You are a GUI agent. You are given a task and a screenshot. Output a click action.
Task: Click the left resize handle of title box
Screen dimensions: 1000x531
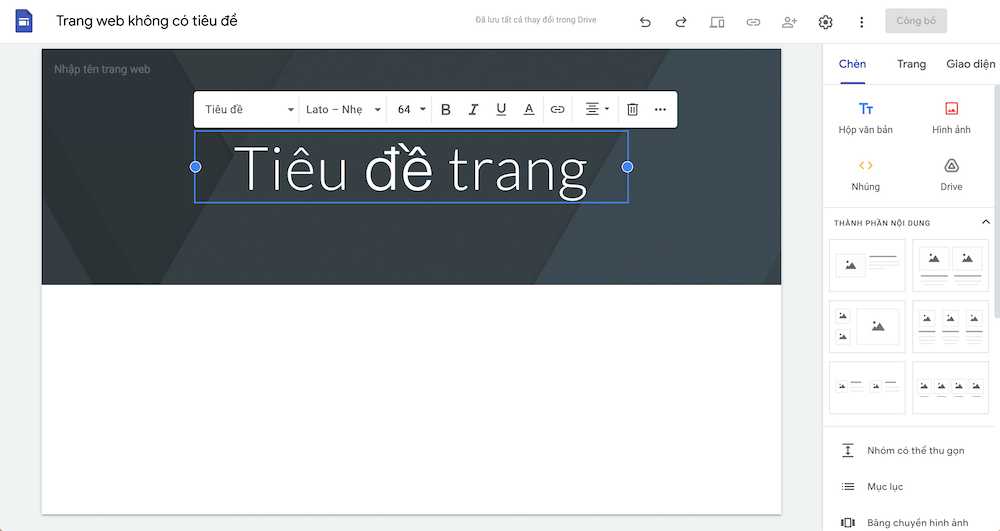click(196, 167)
